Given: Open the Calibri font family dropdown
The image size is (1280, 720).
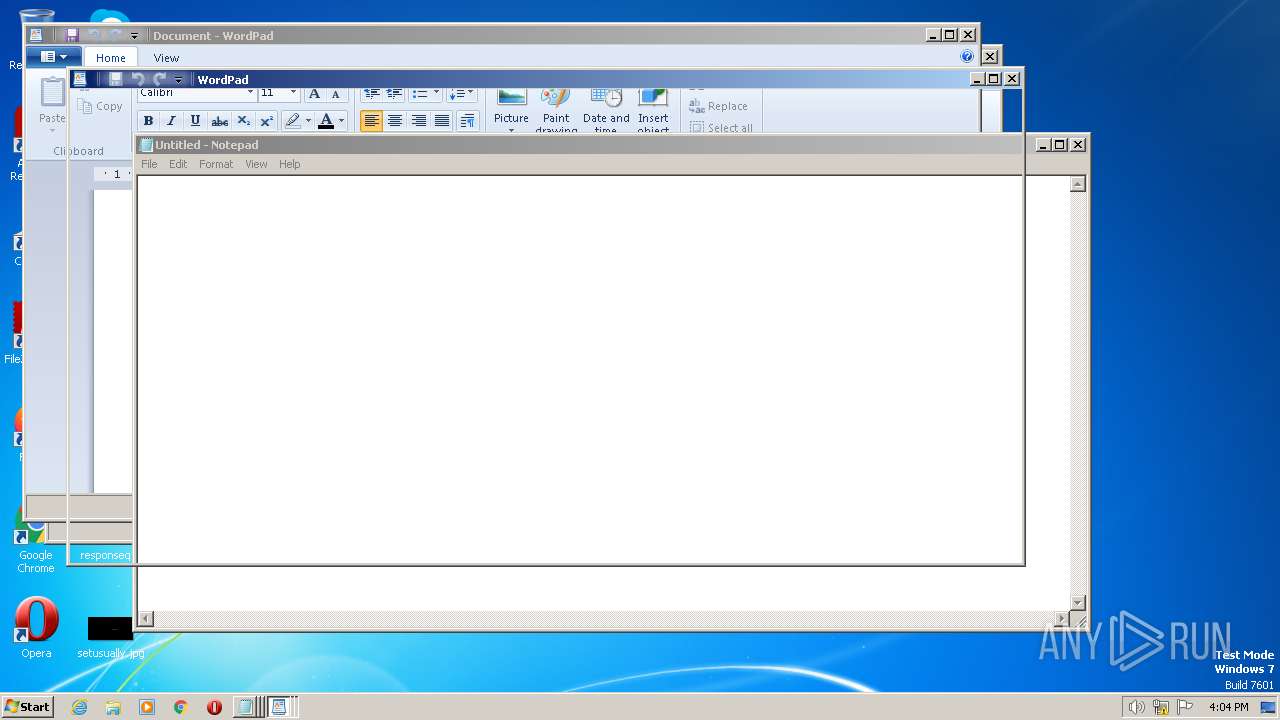Looking at the screenshot, I should coord(250,94).
